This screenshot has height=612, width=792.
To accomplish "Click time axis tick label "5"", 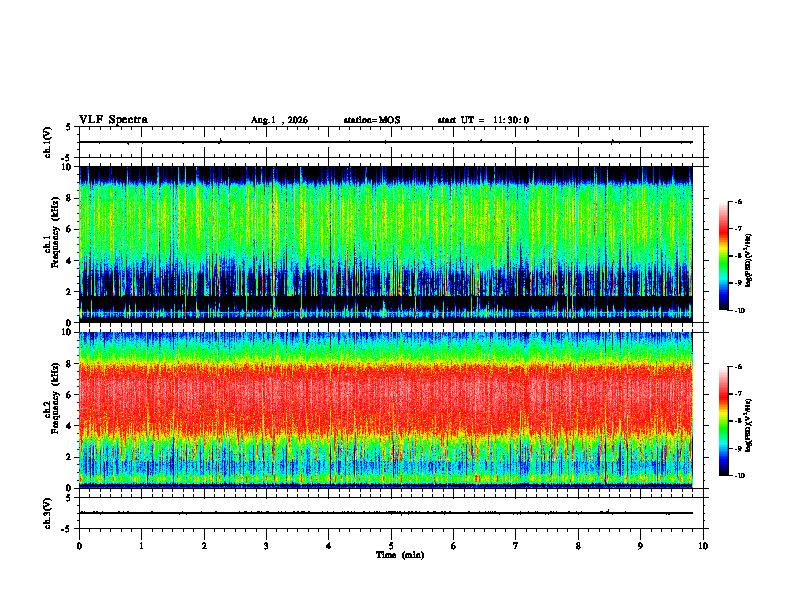I will coord(391,546).
